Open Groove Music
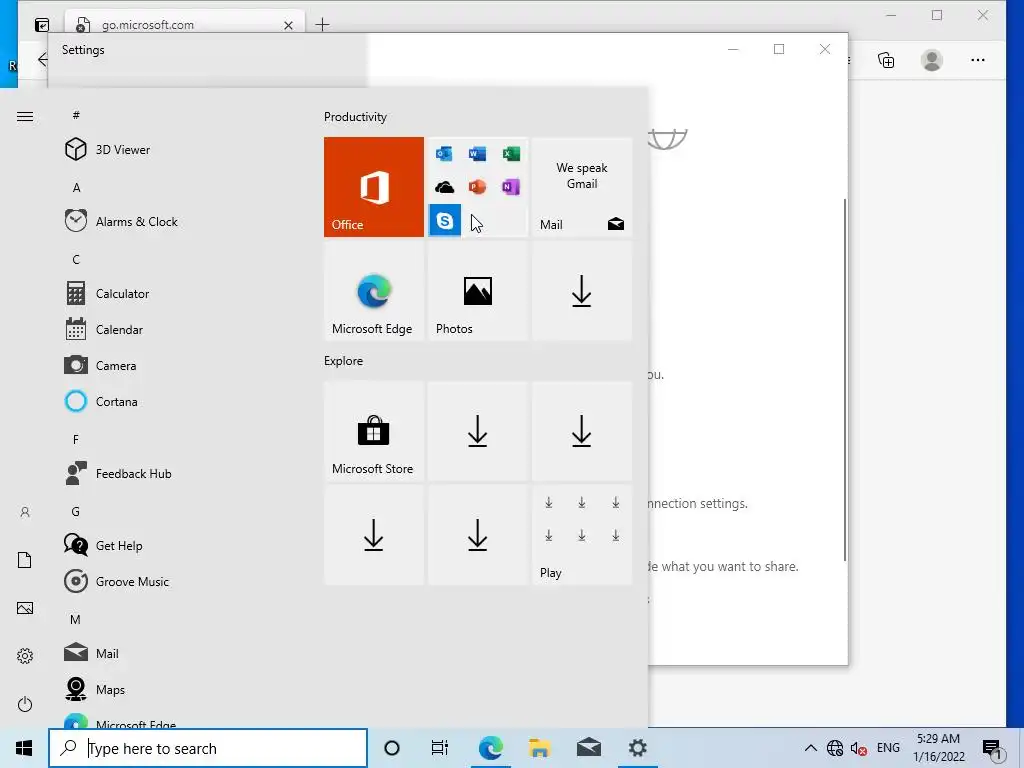Viewport: 1024px width, 768px height. pyautogui.click(x=178, y=581)
